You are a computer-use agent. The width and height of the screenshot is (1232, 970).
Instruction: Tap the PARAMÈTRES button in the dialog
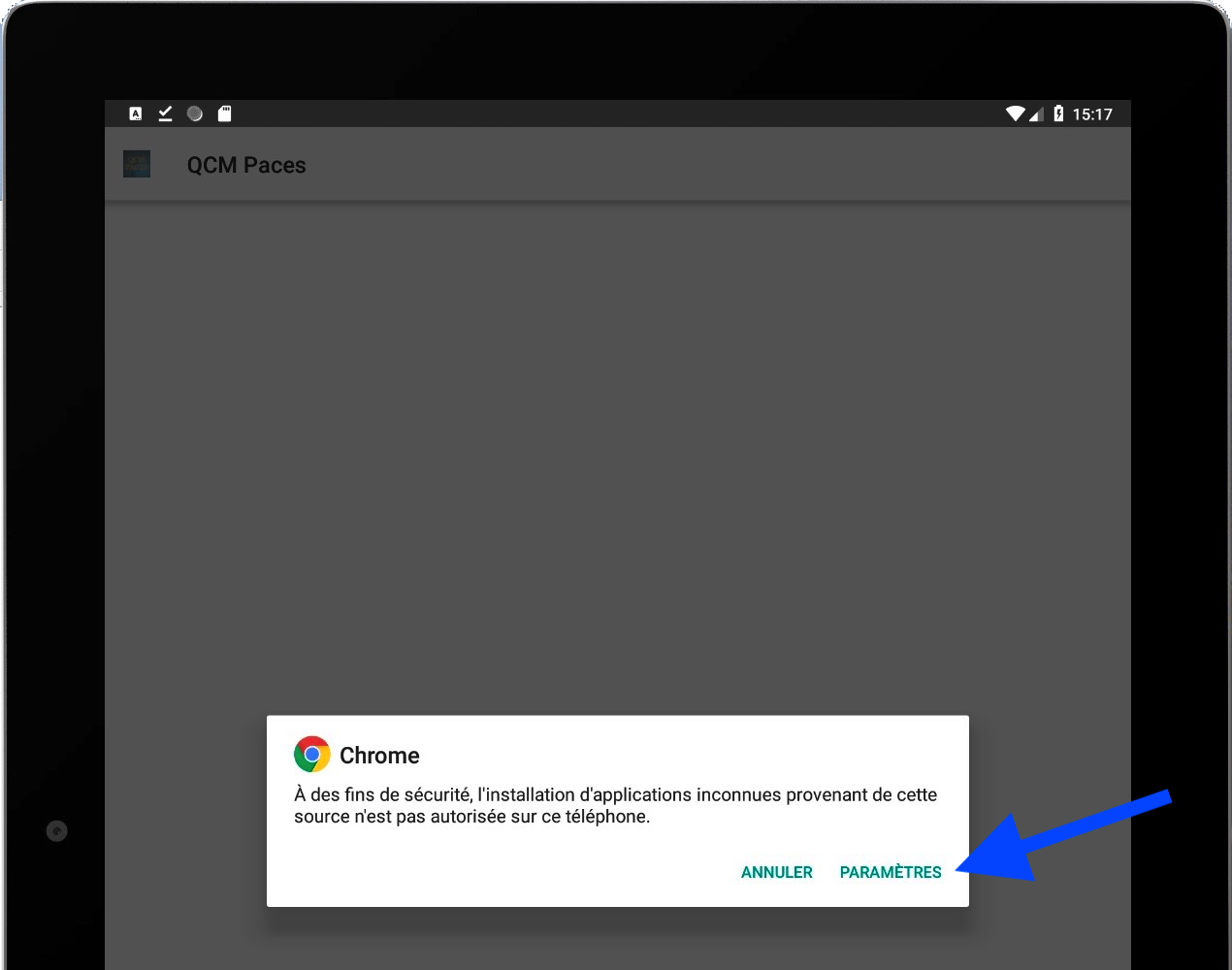(891, 872)
